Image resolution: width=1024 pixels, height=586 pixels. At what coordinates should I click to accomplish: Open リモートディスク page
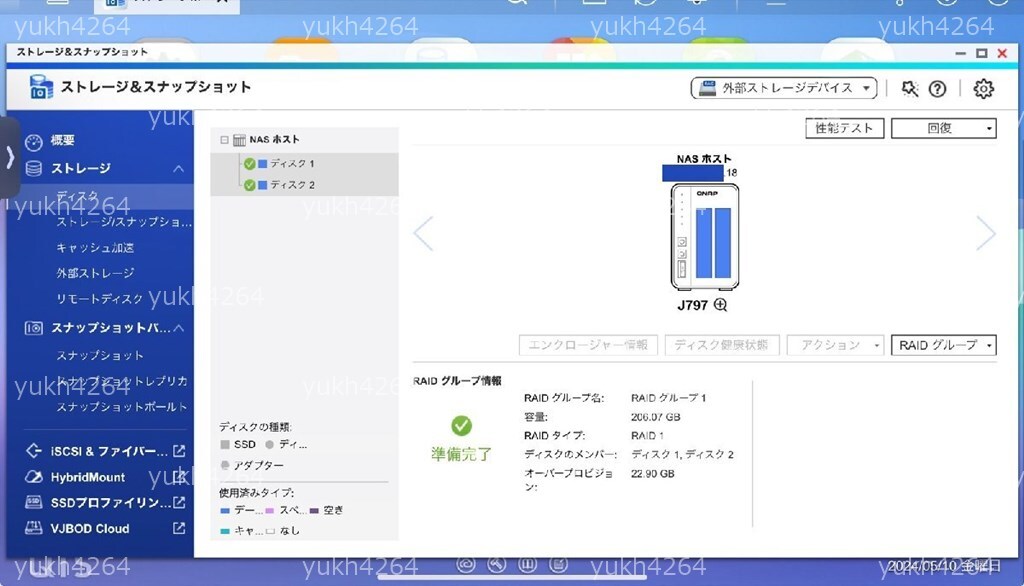click(99, 299)
